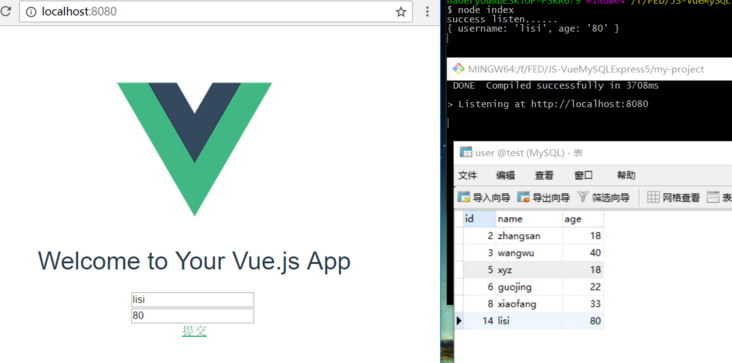732x363 pixels.
Task: Click the age field containing 80
Action: [192, 316]
